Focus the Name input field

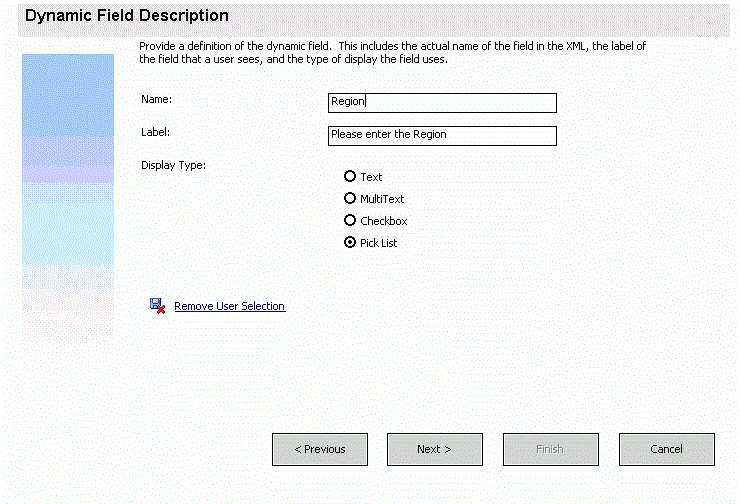[442, 102]
